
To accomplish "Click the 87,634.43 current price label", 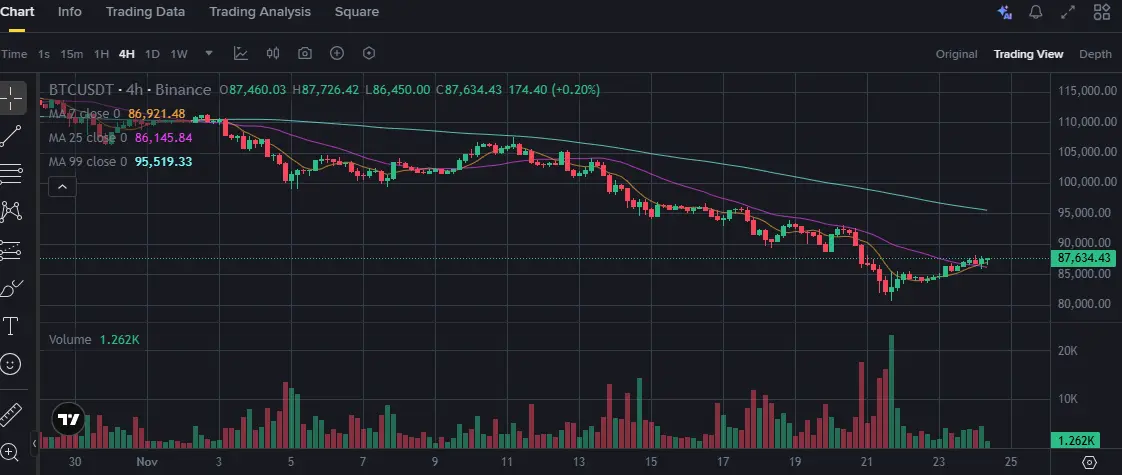I will (x=1084, y=258).
